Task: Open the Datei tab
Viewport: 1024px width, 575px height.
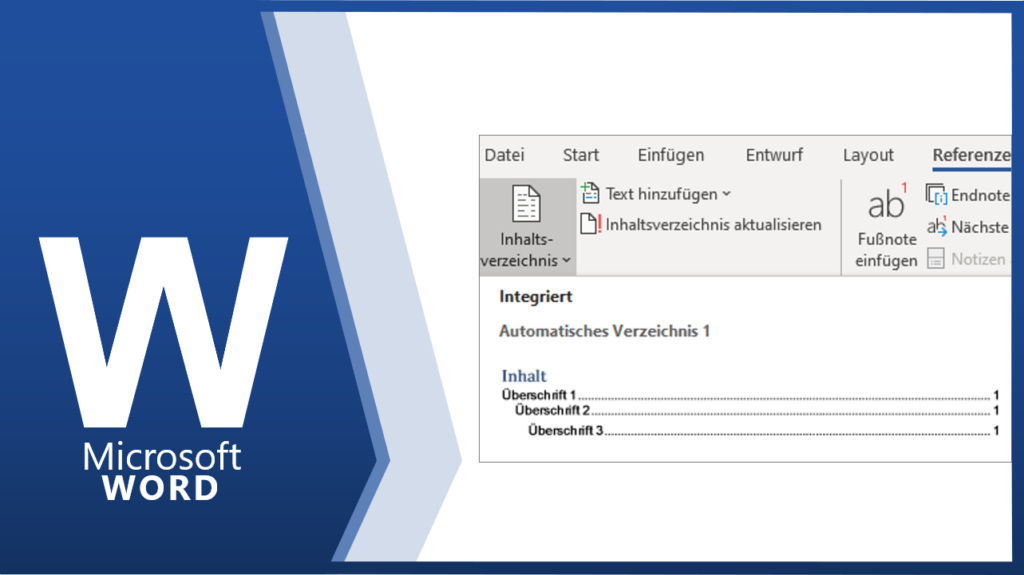Action: click(x=504, y=155)
